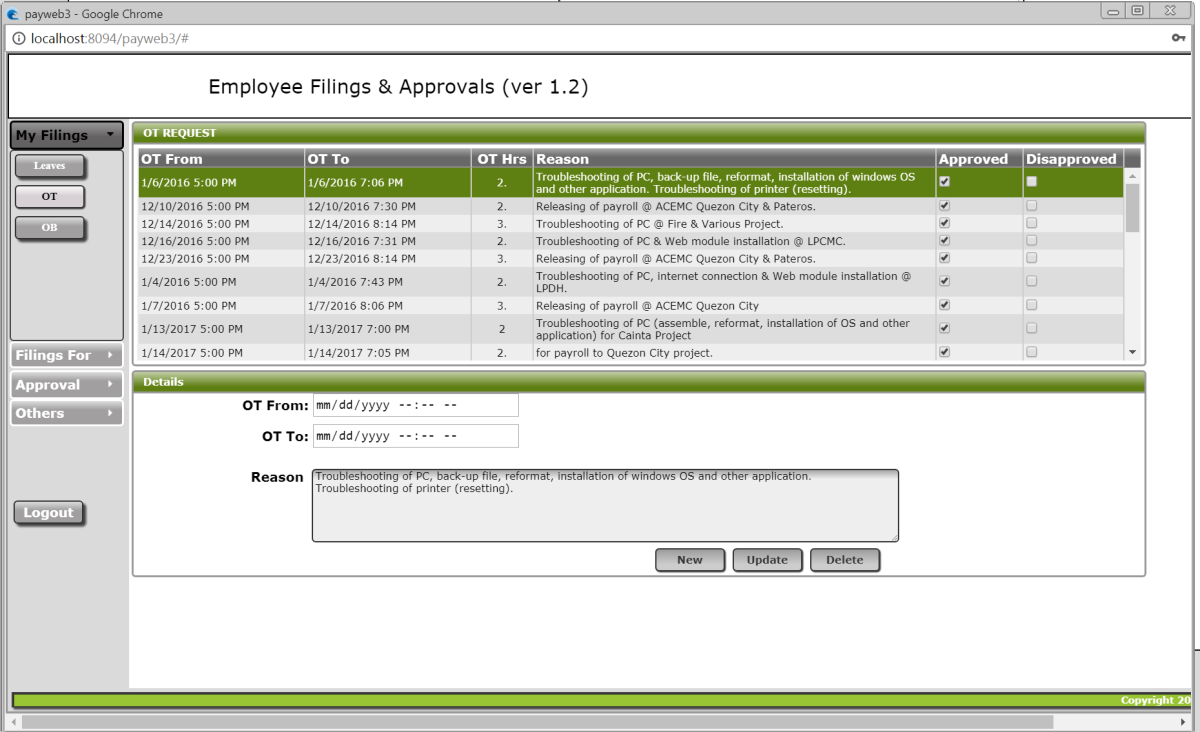The width and height of the screenshot is (1200, 732).
Task: Open the OB filing page
Action: (49, 228)
